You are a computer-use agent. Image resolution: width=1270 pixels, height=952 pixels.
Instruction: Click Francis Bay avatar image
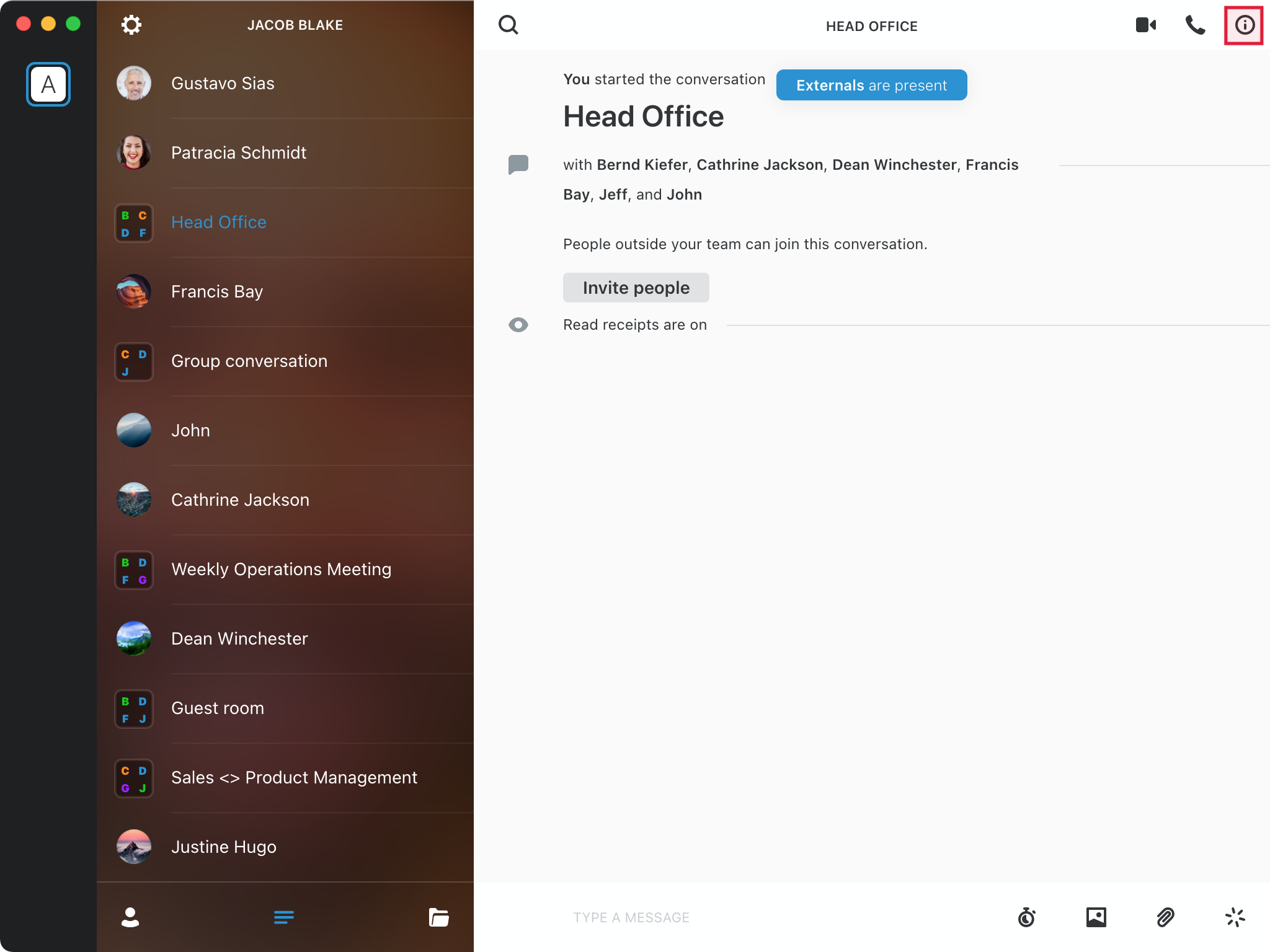click(134, 291)
